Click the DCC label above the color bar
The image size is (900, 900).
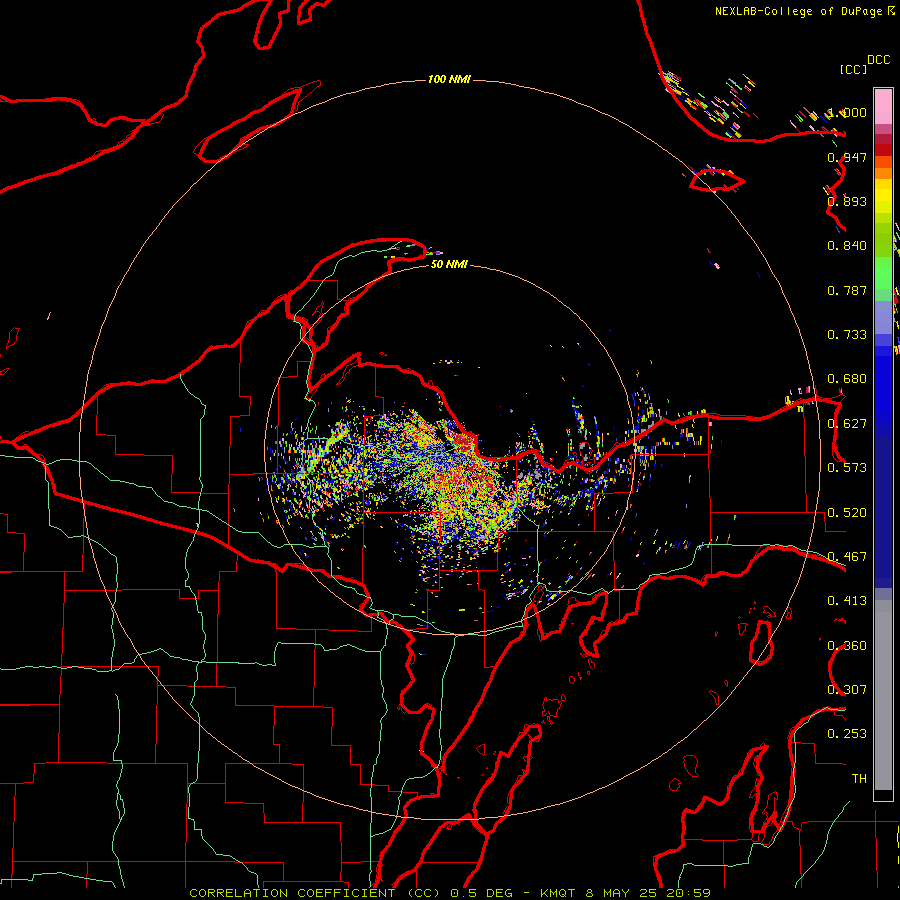click(x=878, y=60)
